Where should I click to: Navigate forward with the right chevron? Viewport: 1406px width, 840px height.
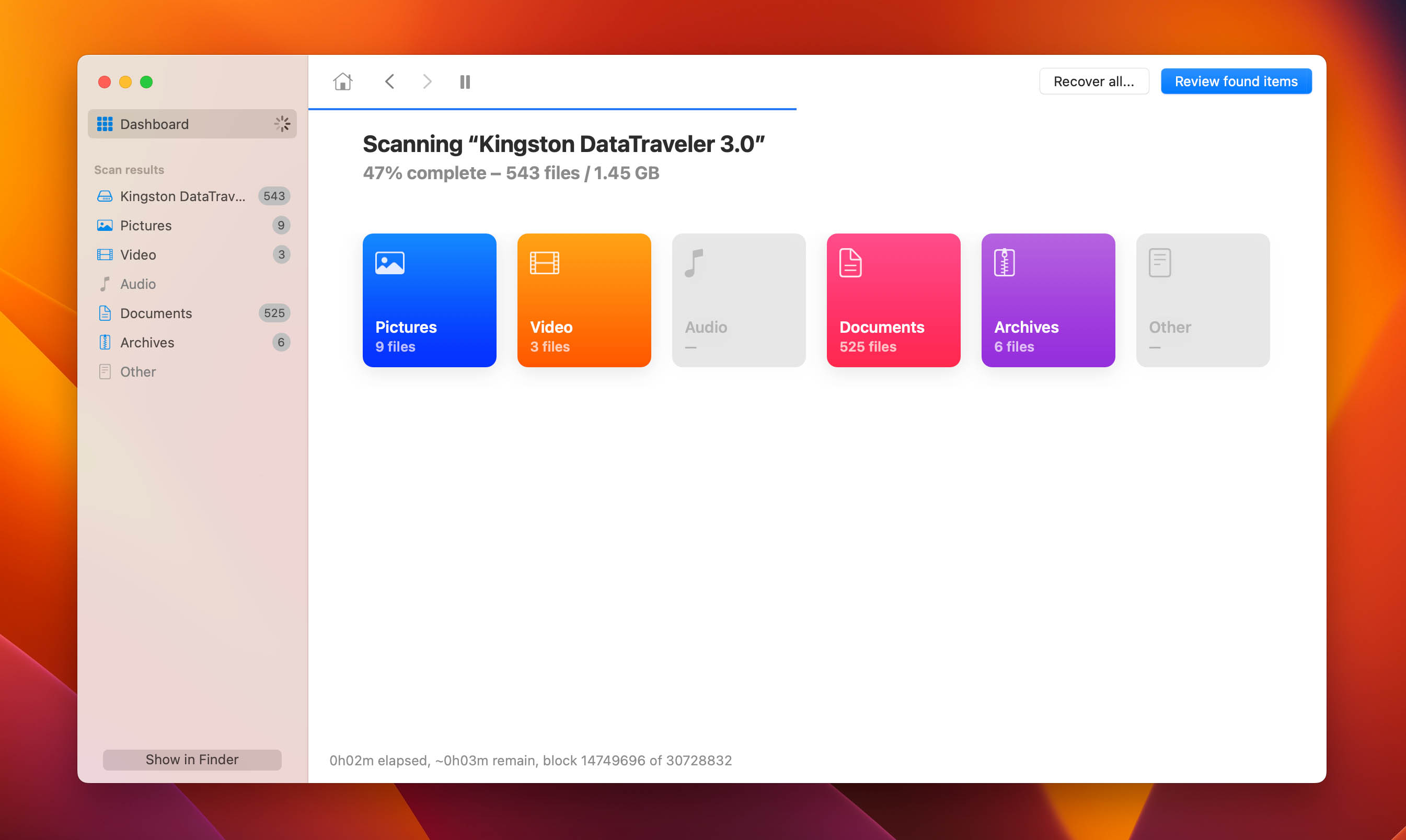(x=427, y=81)
